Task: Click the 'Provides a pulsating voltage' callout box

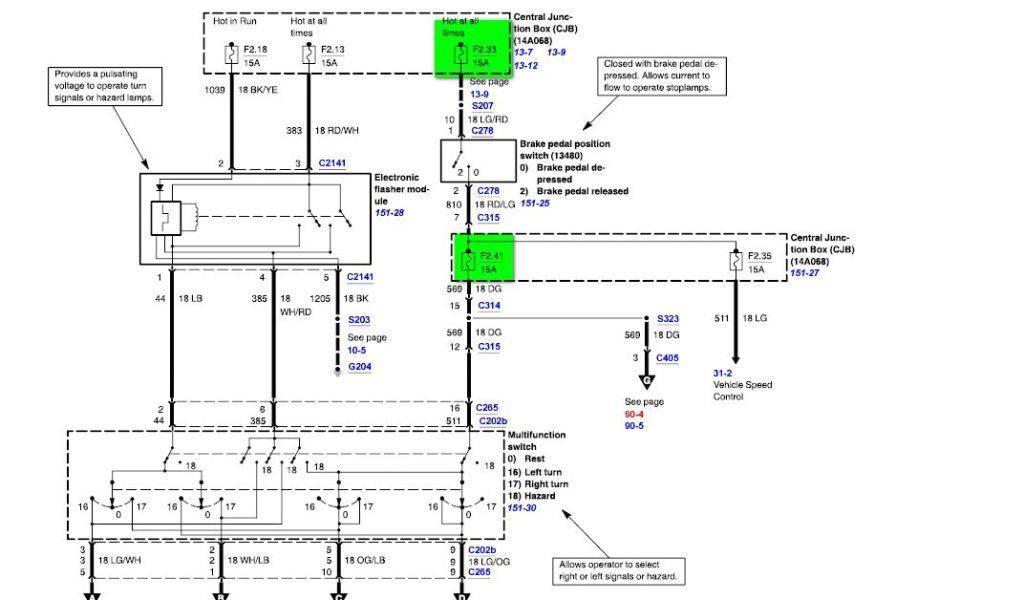Action: [x=108, y=88]
